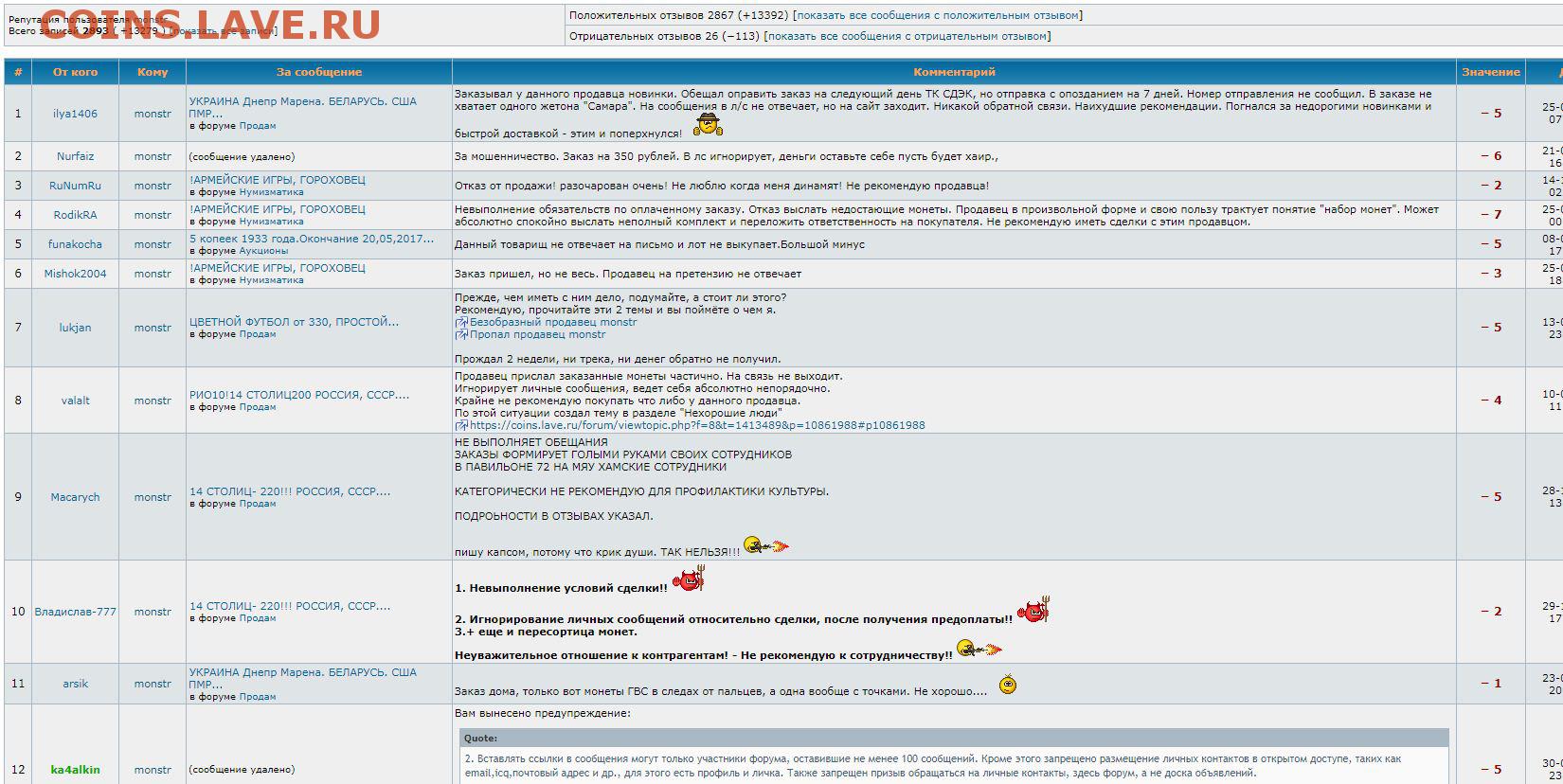The height and width of the screenshot is (784, 1563).
Task: Click "Продам" forum link in valalt's row
Action: click(258, 407)
